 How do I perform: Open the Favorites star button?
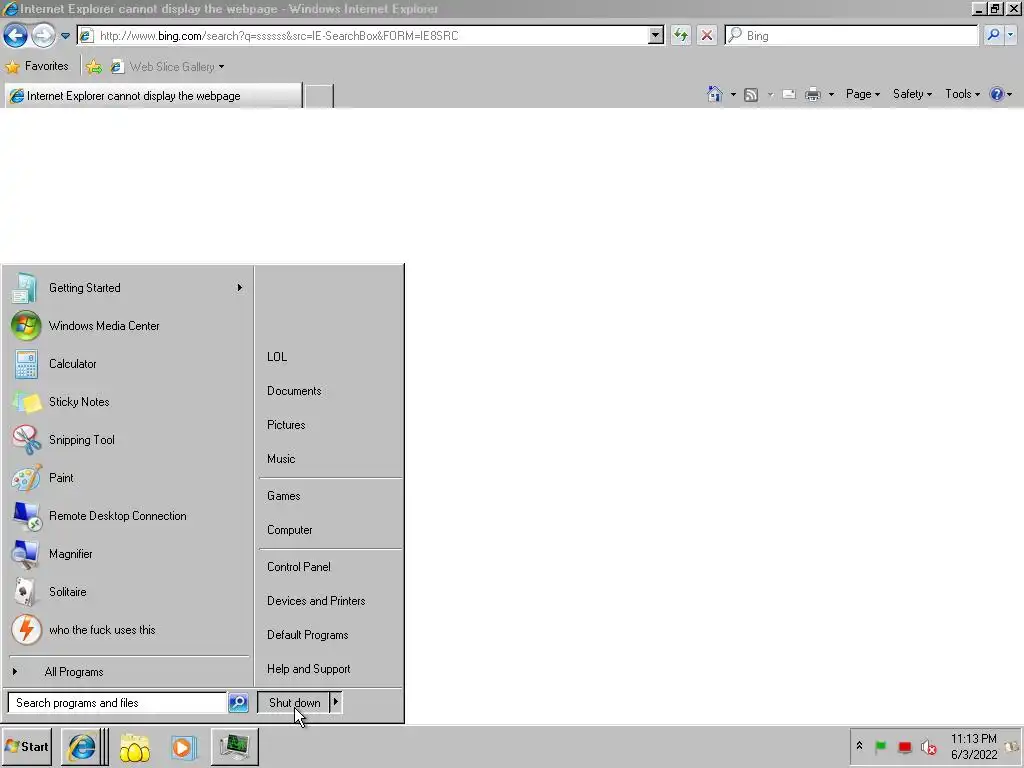click(x=37, y=66)
